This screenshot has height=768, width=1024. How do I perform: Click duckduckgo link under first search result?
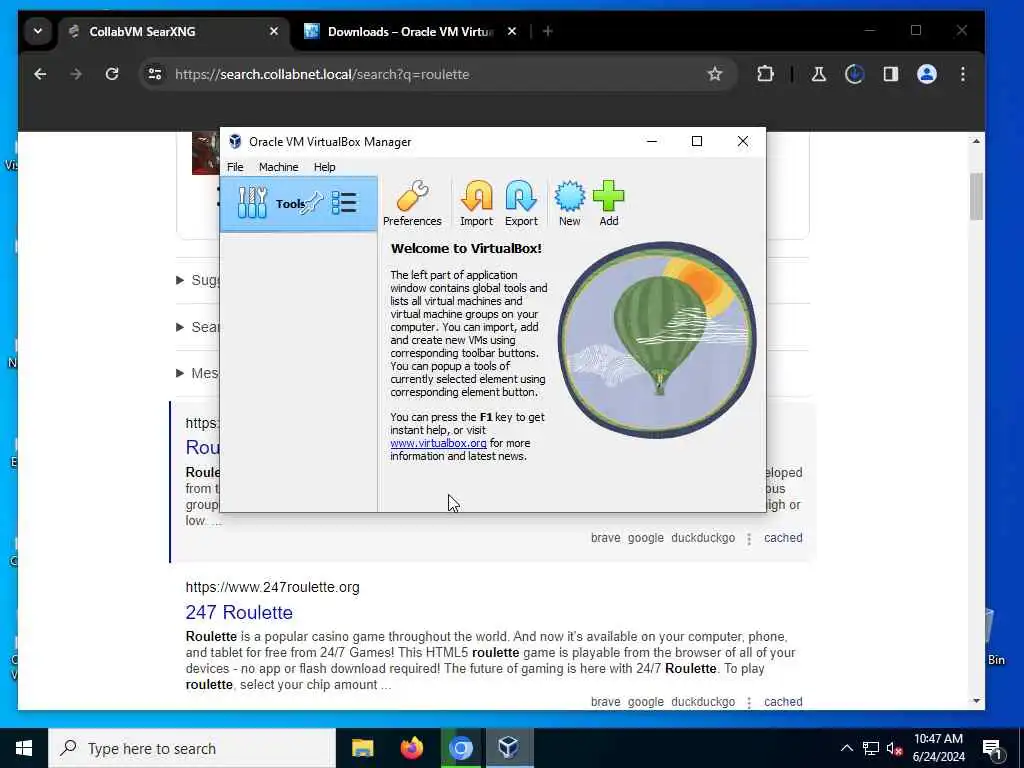(x=703, y=538)
